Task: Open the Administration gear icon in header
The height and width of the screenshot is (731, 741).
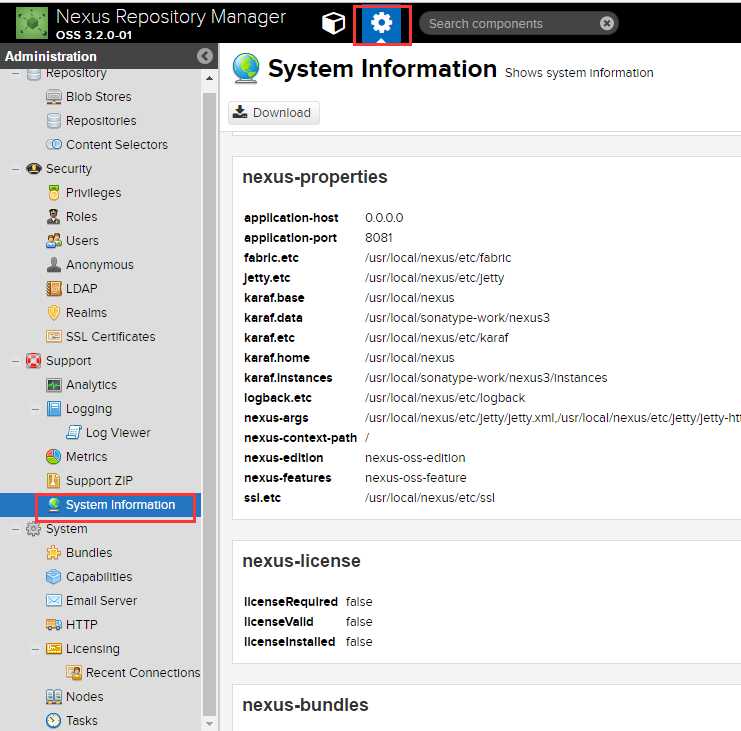Action: click(381, 23)
